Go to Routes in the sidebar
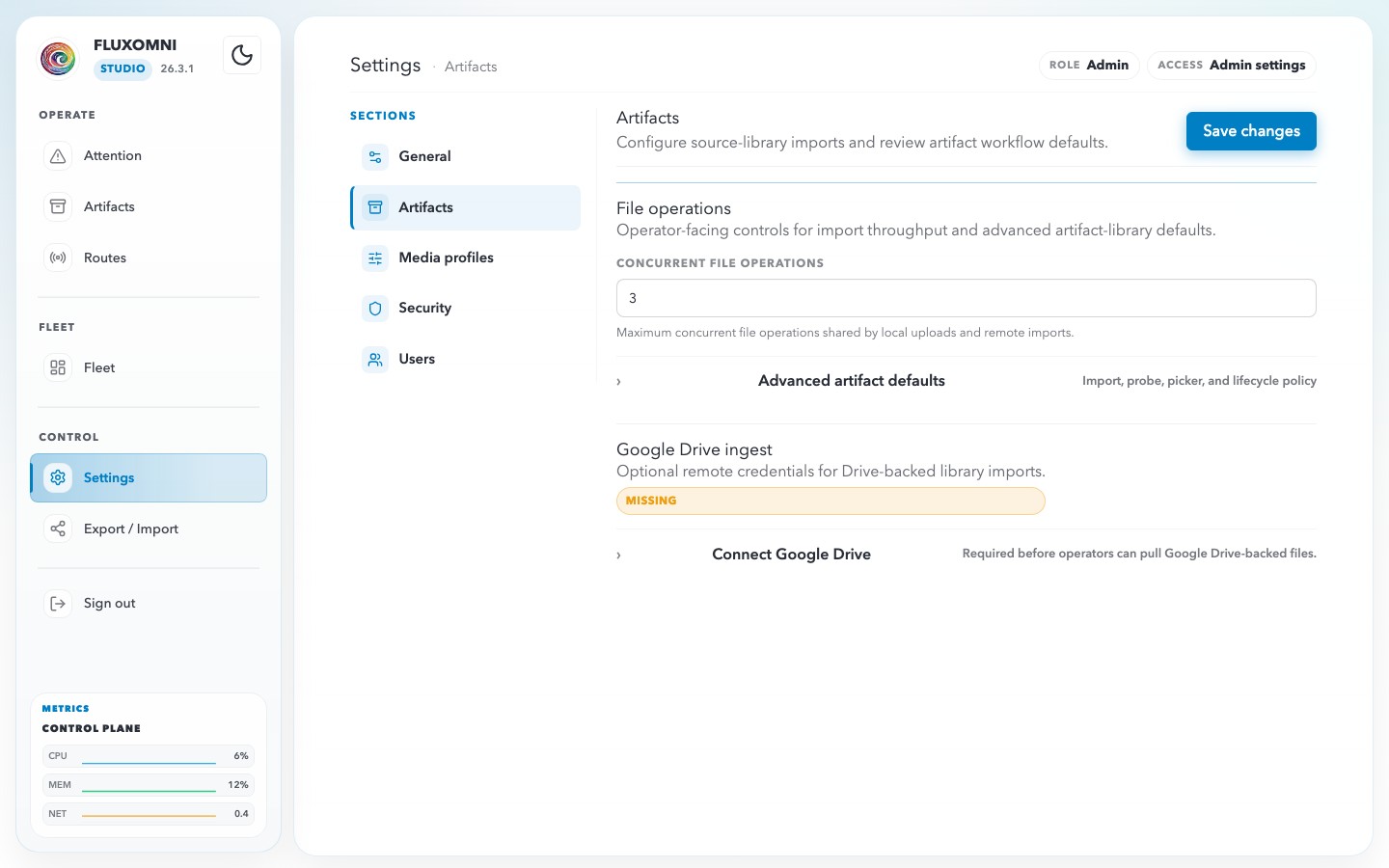The height and width of the screenshot is (868, 1389). point(105,258)
